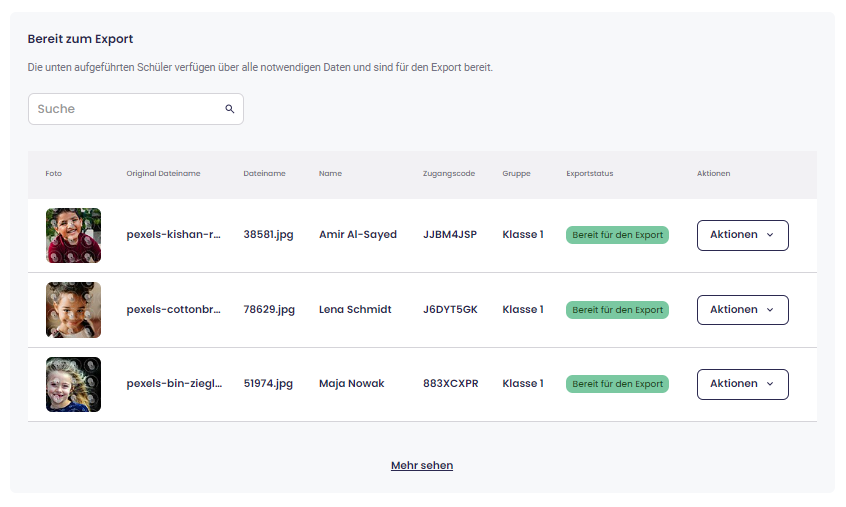
Task: Click the name Maja Nowak
Action: 352,383
